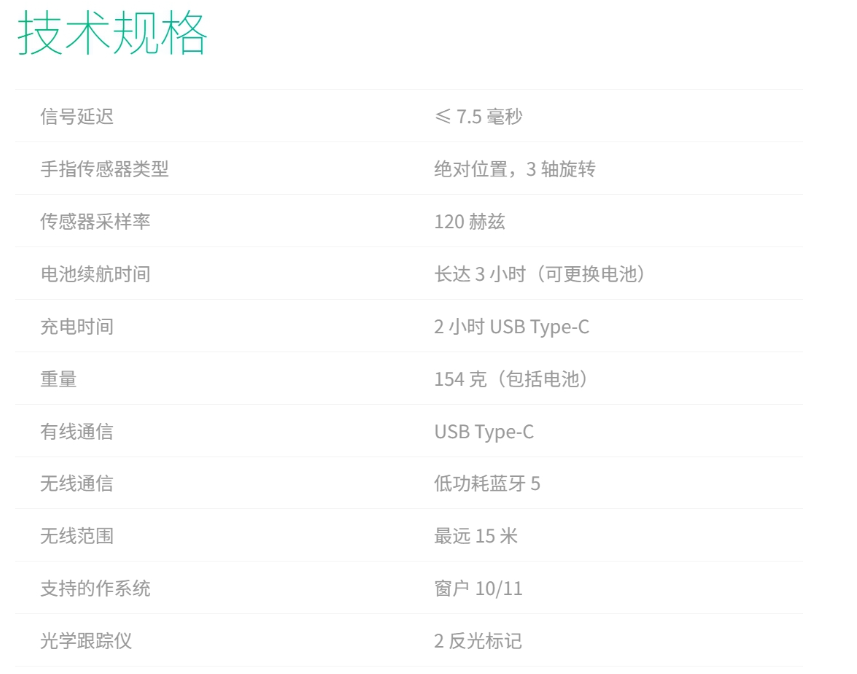Select the 有线通信 label
The width and height of the screenshot is (857, 674).
tap(77, 431)
